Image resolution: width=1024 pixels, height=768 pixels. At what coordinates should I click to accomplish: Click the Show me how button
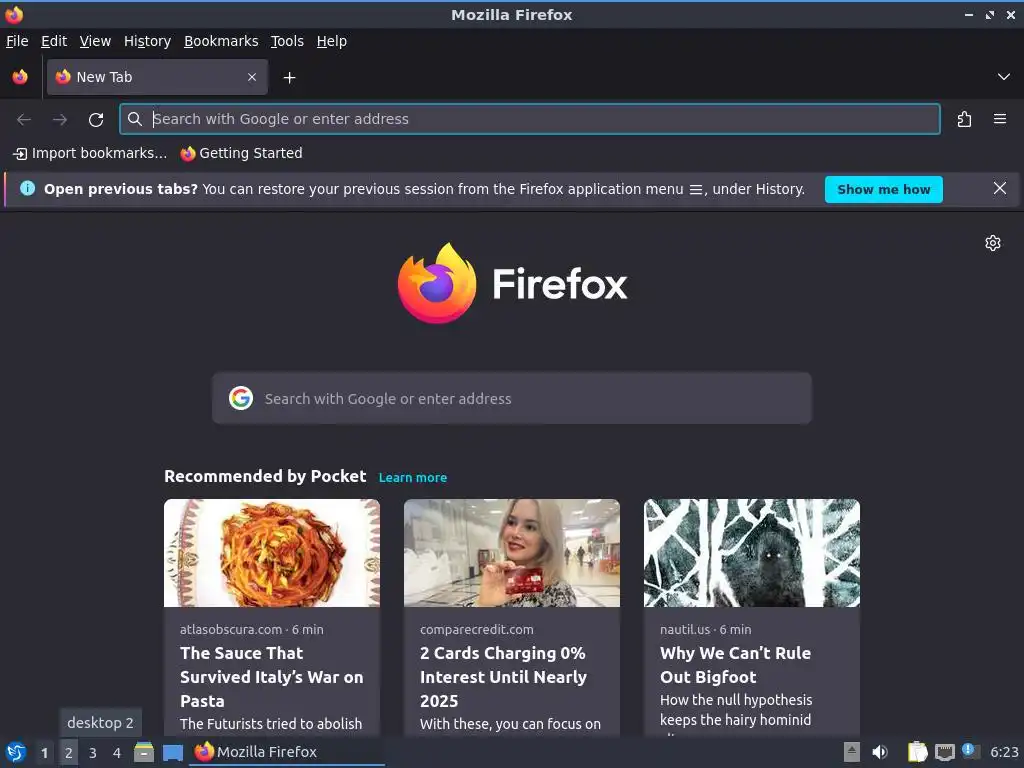[x=884, y=189]
